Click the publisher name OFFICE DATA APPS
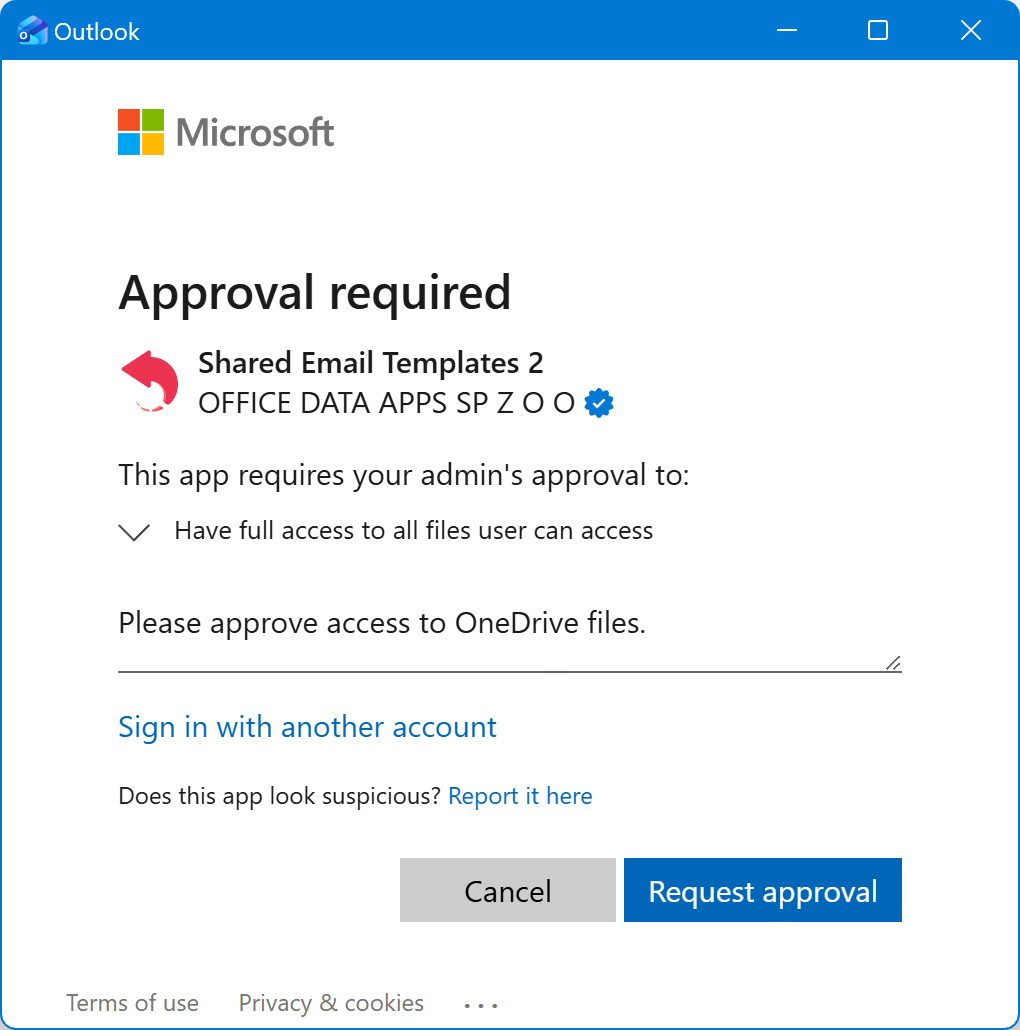1020x1030 pixels. tap(385, 403)
